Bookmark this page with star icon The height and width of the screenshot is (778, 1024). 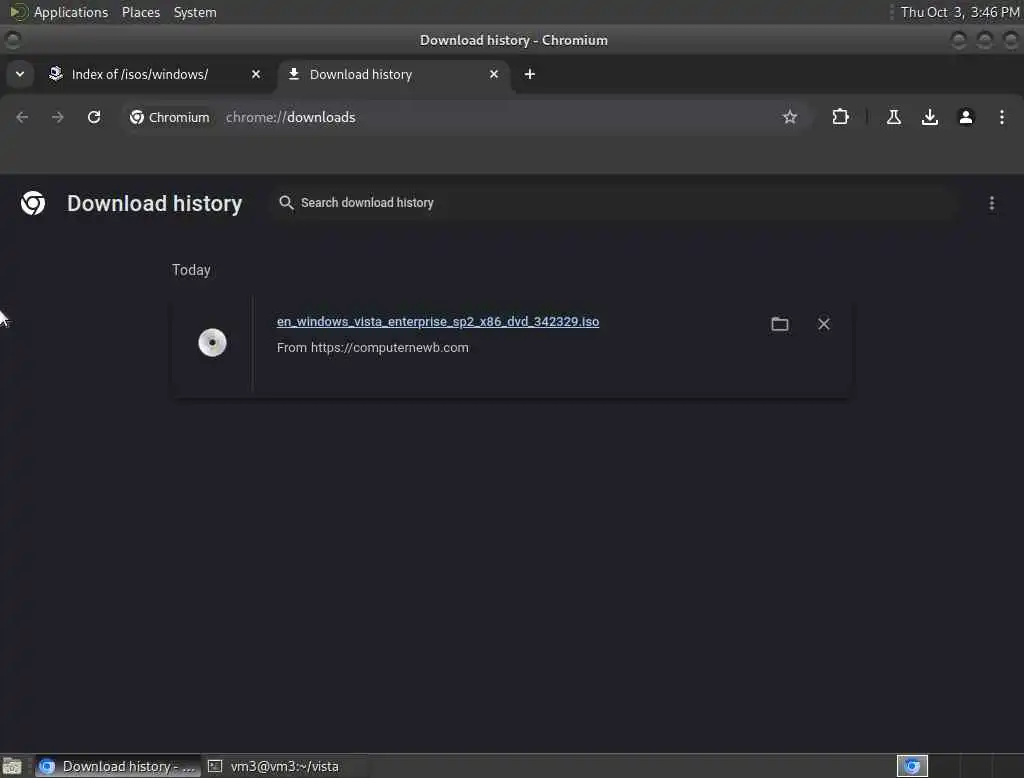(x=790, y=118)
